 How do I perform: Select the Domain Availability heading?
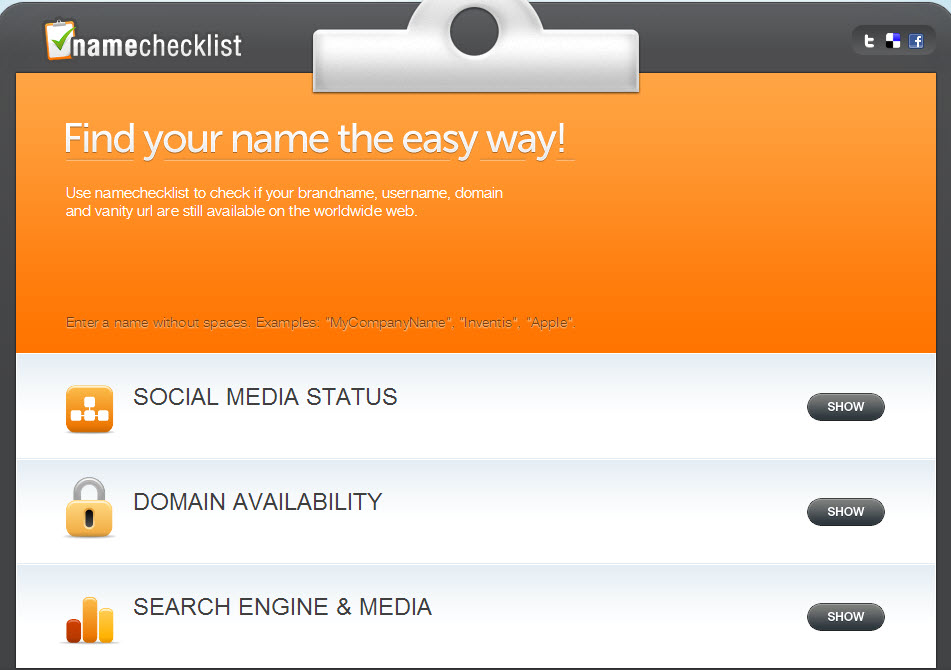tap(258, 502)
